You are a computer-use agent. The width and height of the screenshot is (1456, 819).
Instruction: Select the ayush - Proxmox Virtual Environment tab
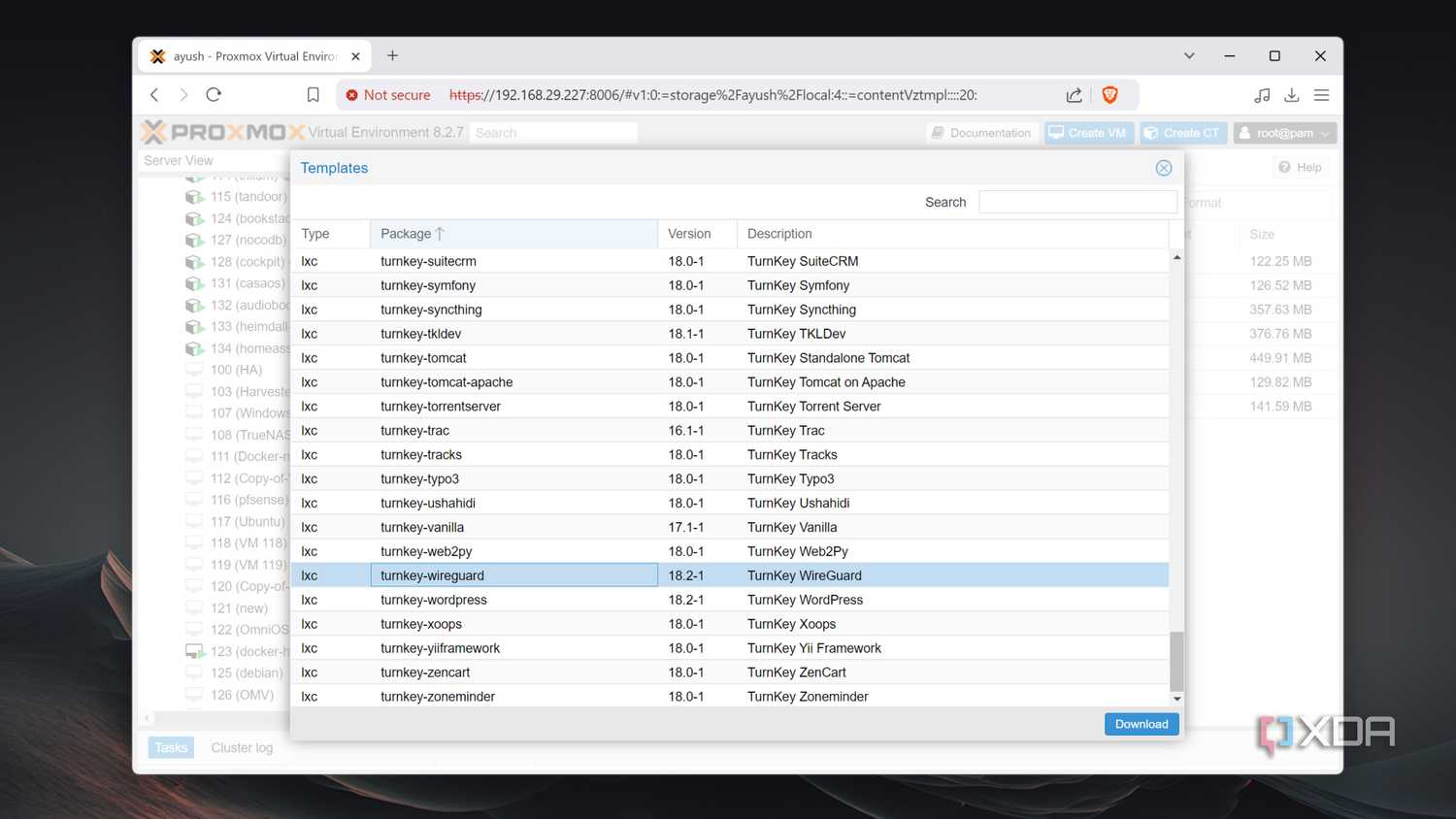point(254,56)
